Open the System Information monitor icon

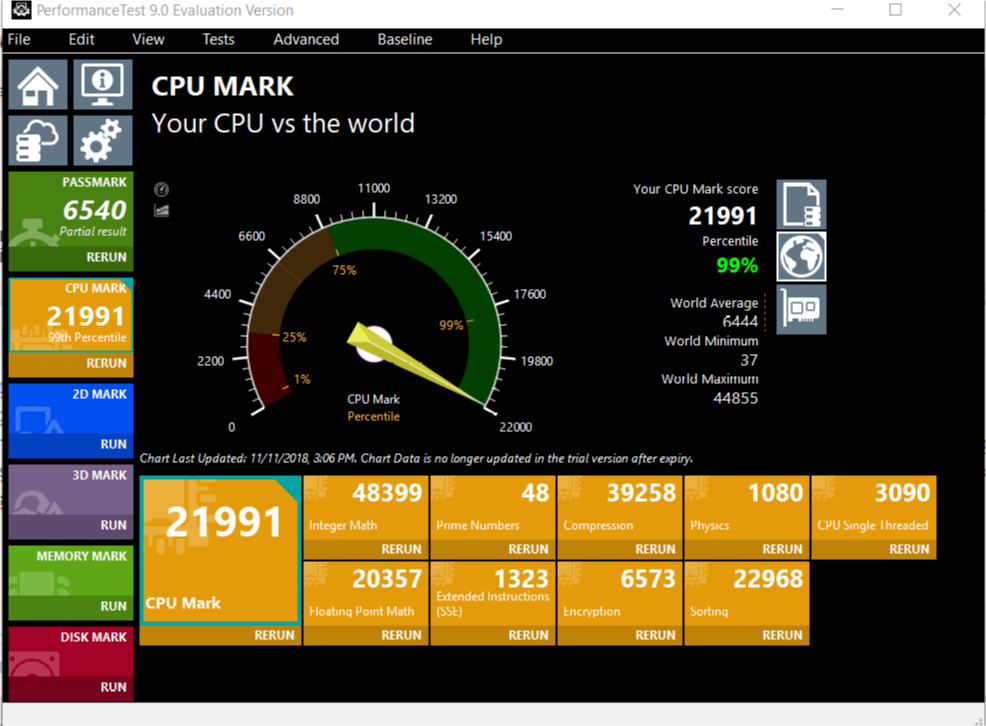pos(102,85)
